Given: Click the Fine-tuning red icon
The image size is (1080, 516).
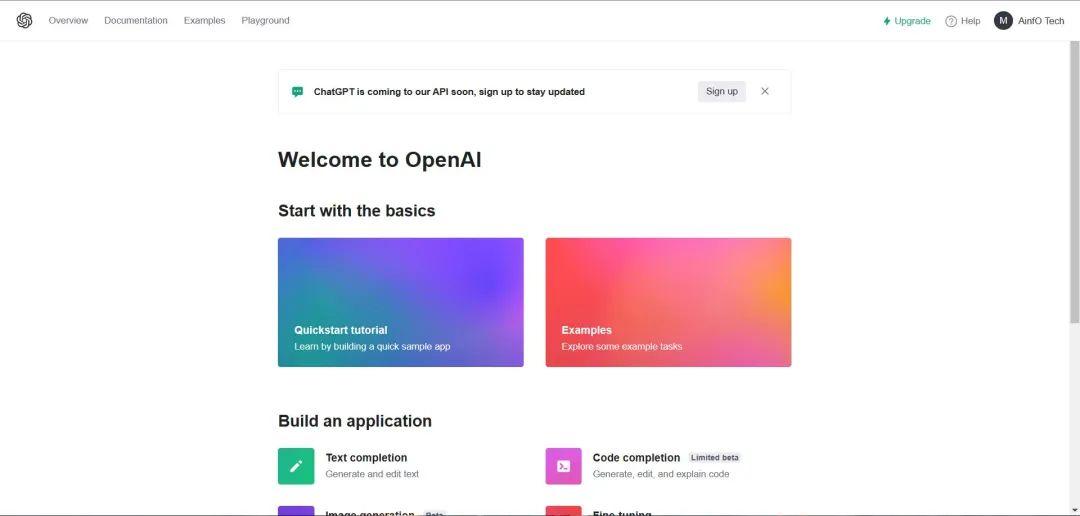Looking at the screenshot, I should pos(563,511).
